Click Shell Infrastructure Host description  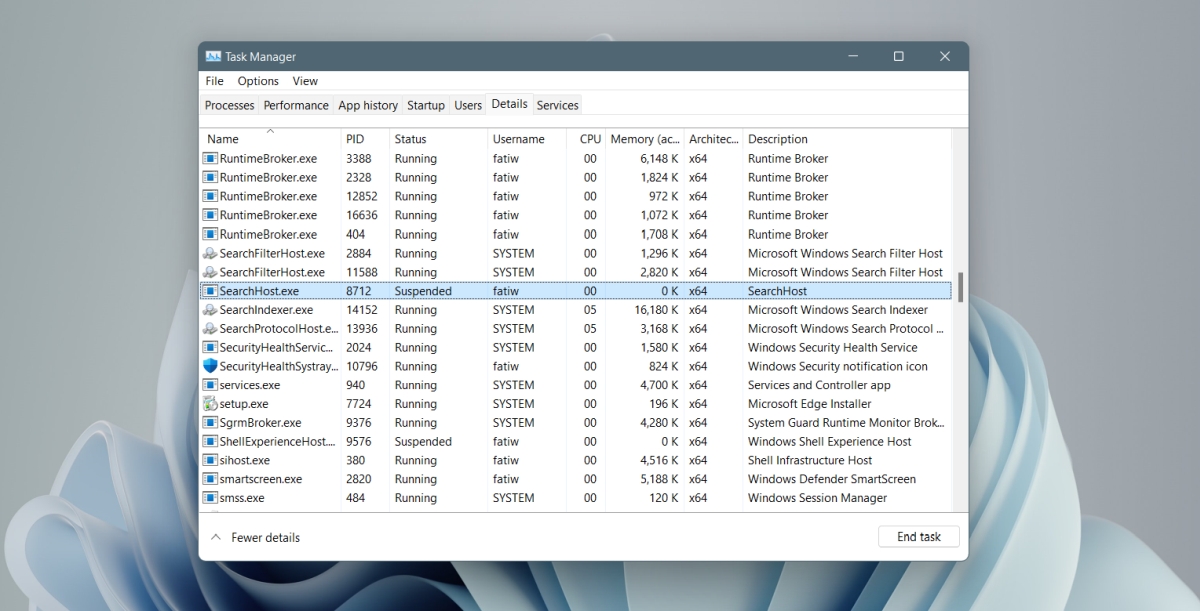(x=810, y=460)
